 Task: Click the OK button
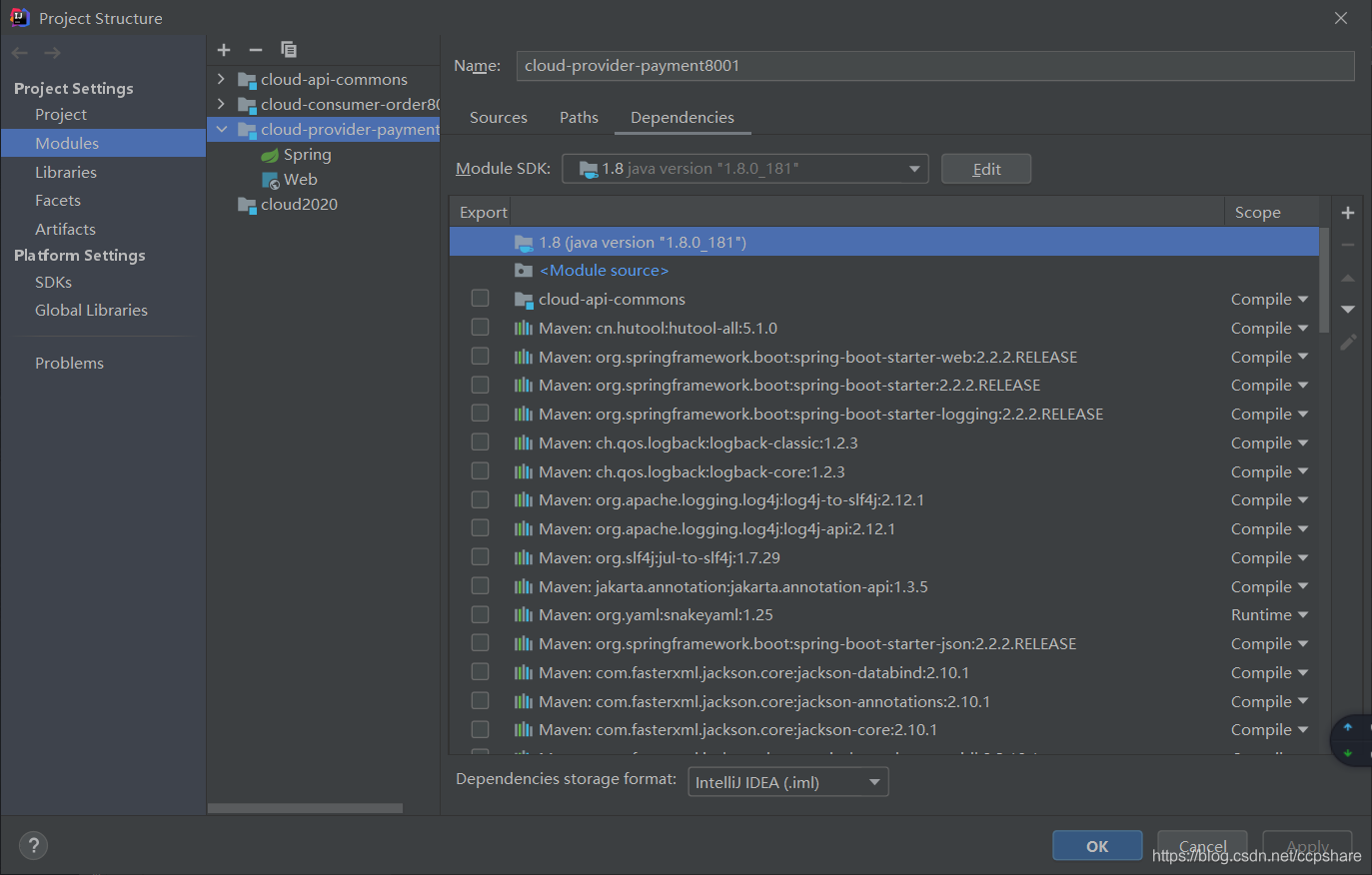[1097, 846]
